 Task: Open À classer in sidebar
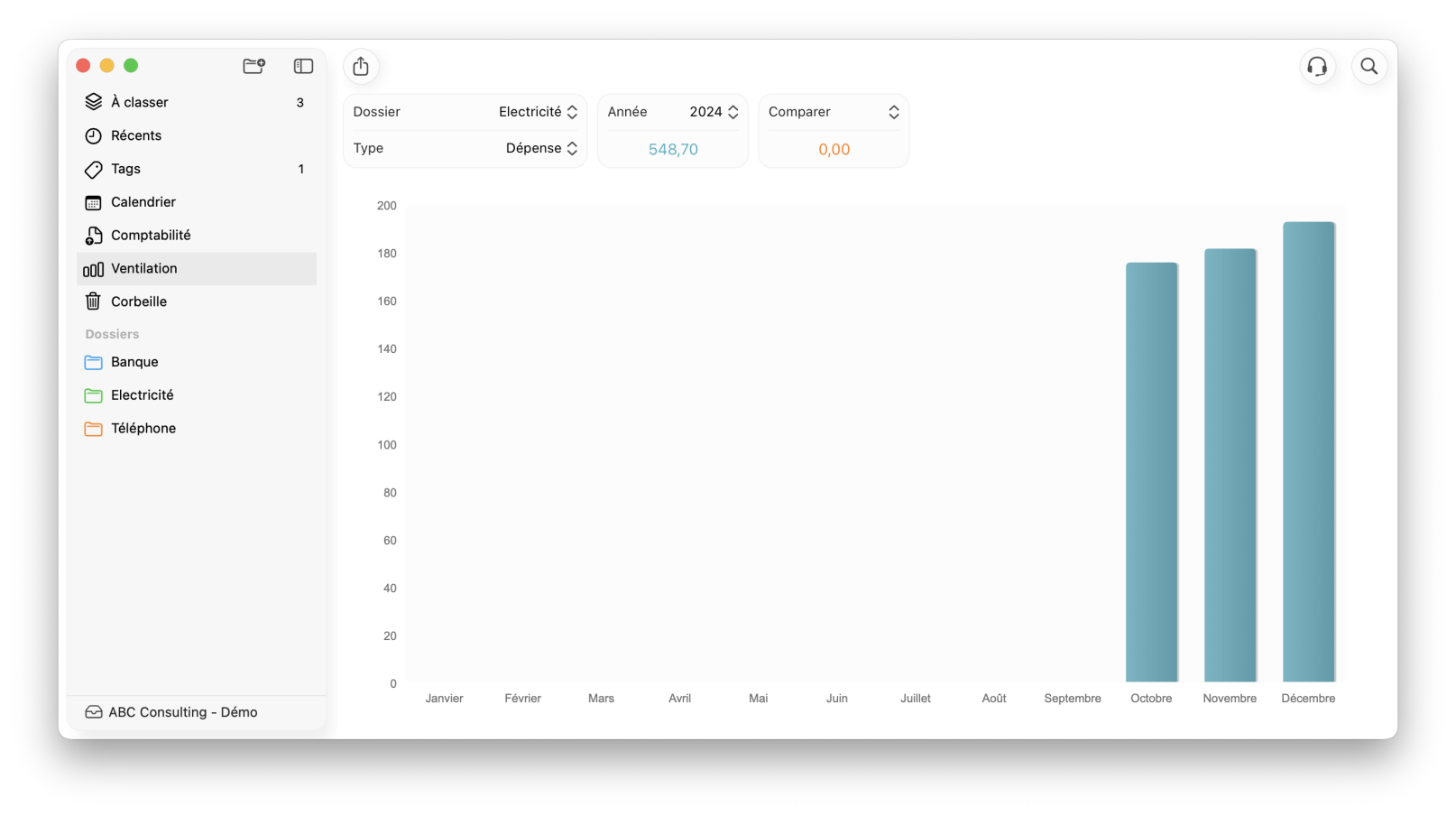(x=140, y=102)
